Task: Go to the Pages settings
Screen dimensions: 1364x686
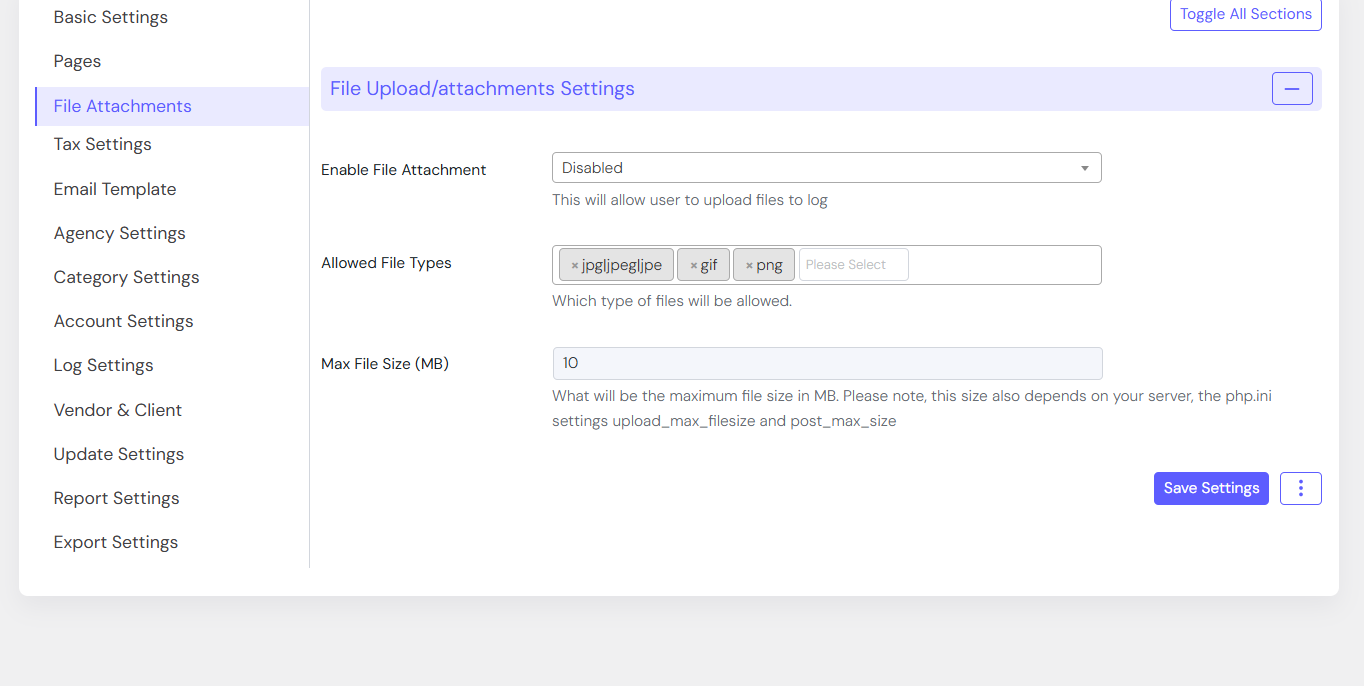Action: tap(77, 61)
